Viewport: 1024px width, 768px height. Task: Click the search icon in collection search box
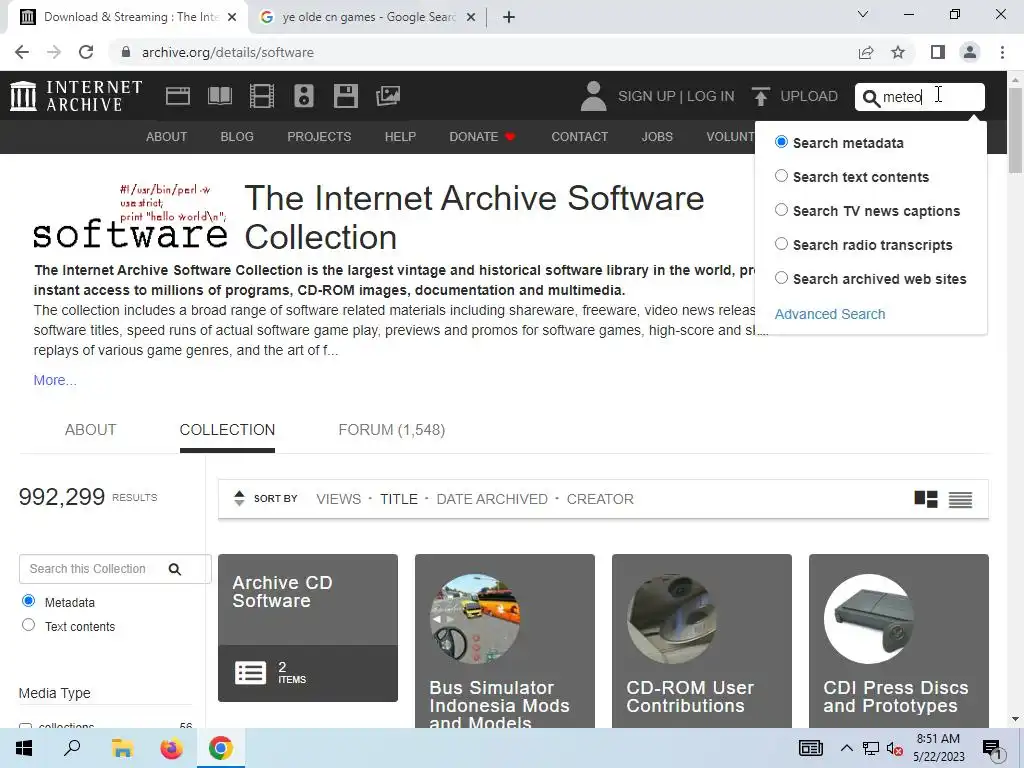pos(174,569)
